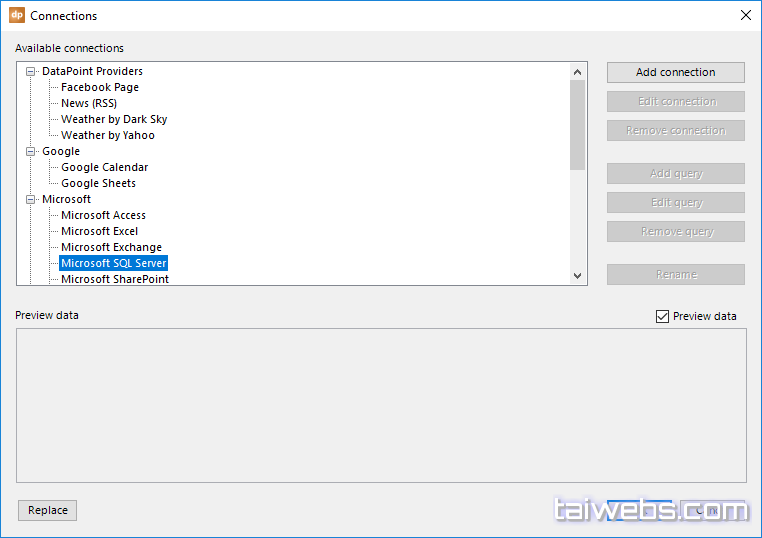762x538 pixels.
Task: Pick Google Calendar from the tree
Action: click(104, 168)
